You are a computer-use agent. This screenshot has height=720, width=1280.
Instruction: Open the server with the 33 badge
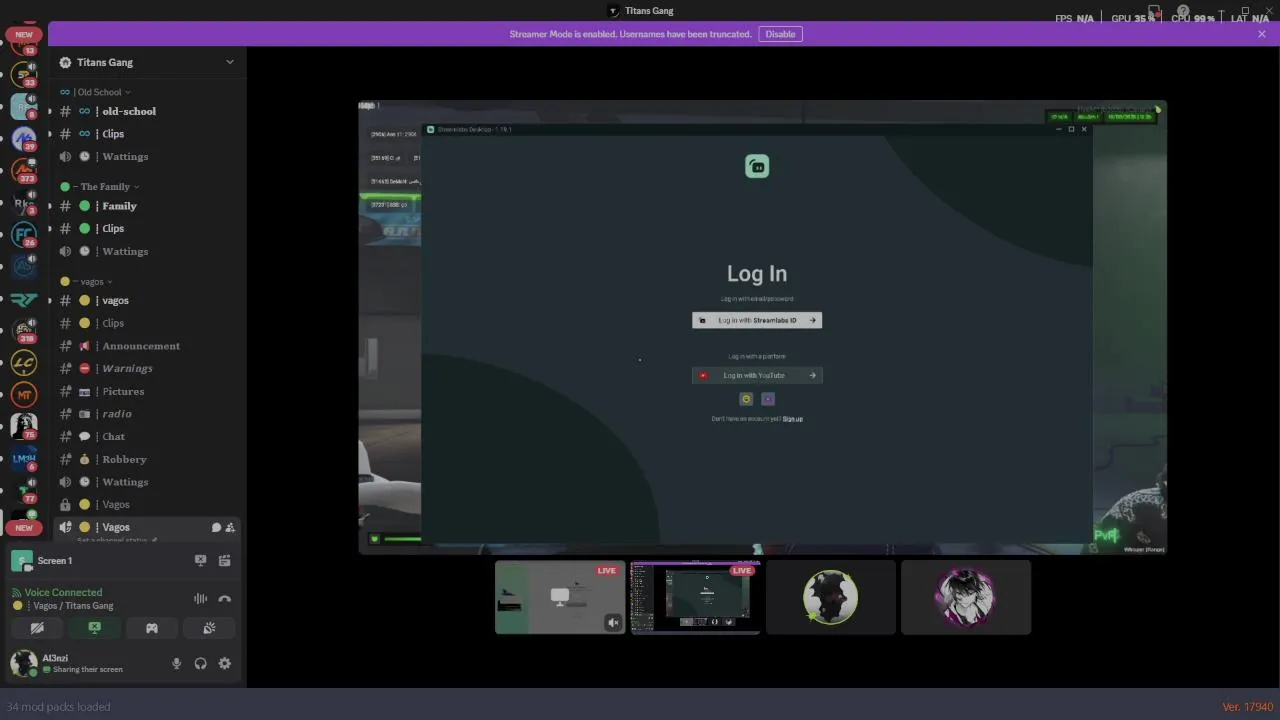tap(24, 74)
